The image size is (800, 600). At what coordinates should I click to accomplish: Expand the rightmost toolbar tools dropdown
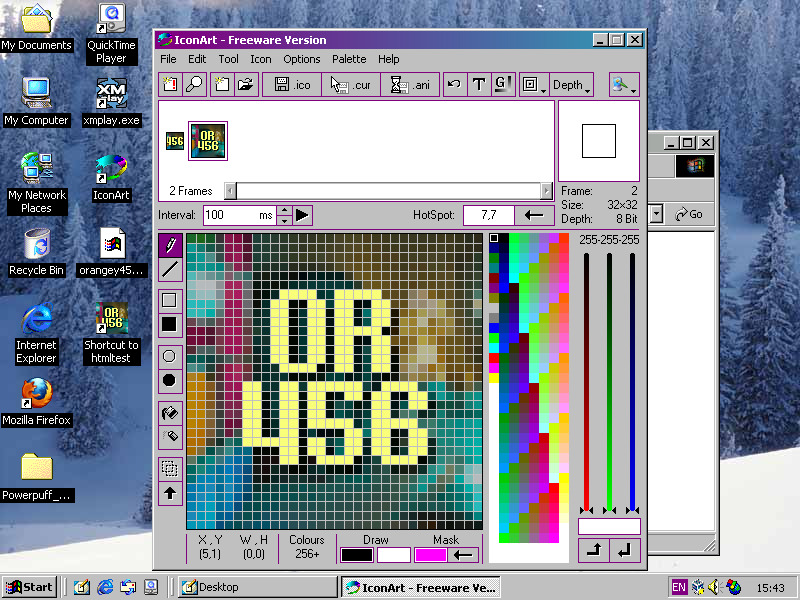[x=624, y=85]
